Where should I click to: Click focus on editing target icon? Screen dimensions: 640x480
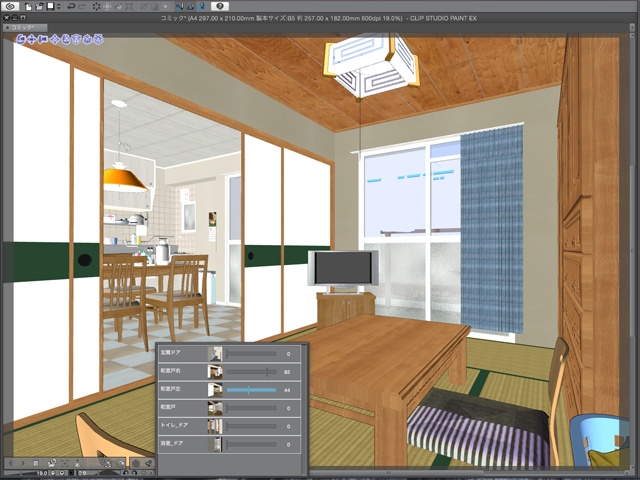(x=65, y=463)
